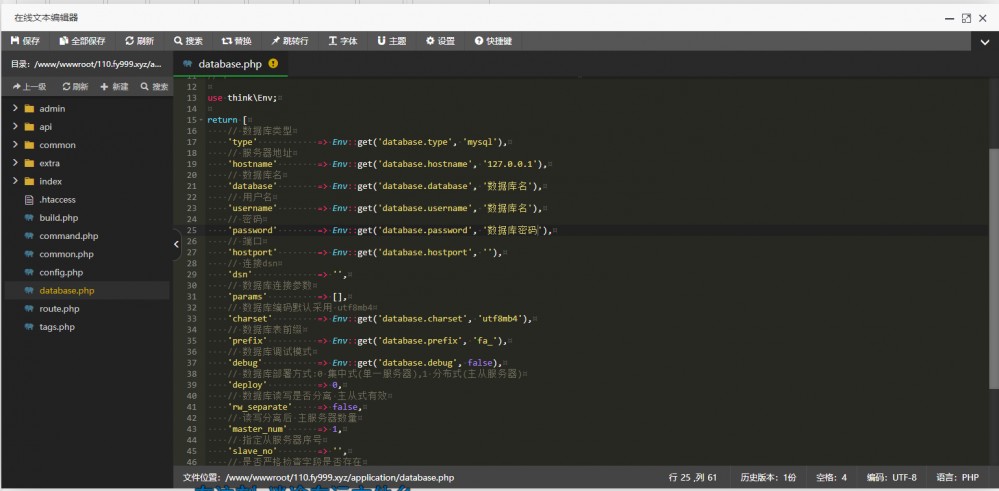Click 全部保存 save all button
Screen dimensions: 999x491
pyautogui.click(x=83, y=41)
